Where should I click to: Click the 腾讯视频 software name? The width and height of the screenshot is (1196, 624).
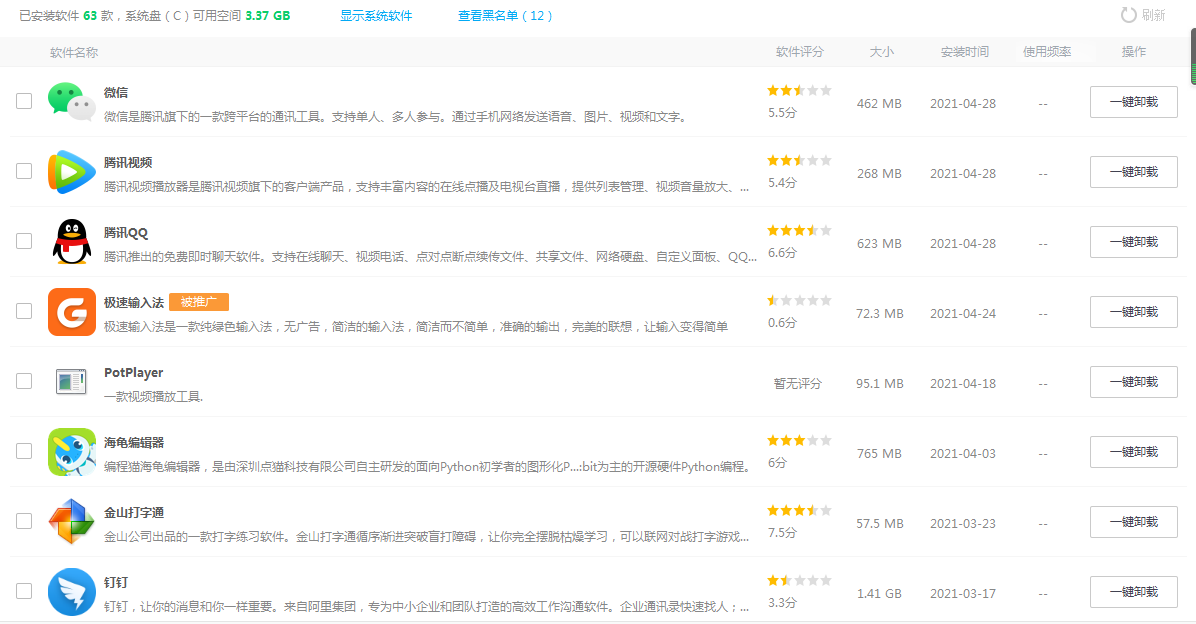pos(128,162)
